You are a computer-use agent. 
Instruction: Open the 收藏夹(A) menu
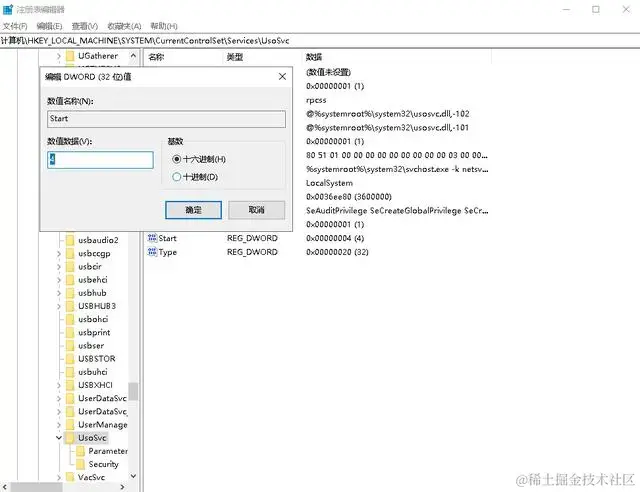tap(124, 26)
